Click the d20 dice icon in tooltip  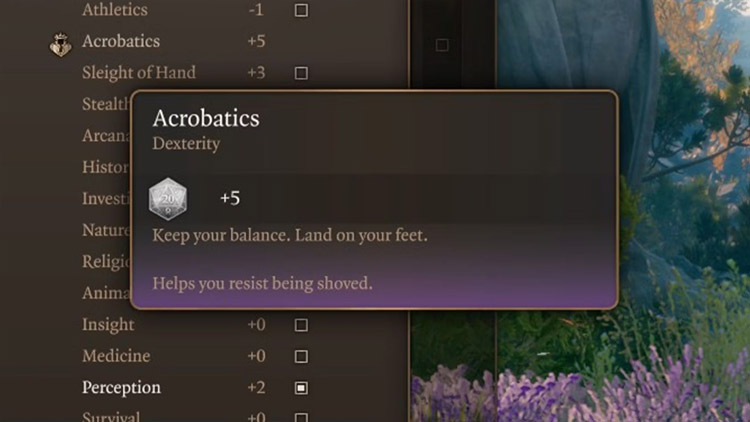pyautogui.click(x=168, y=198)
